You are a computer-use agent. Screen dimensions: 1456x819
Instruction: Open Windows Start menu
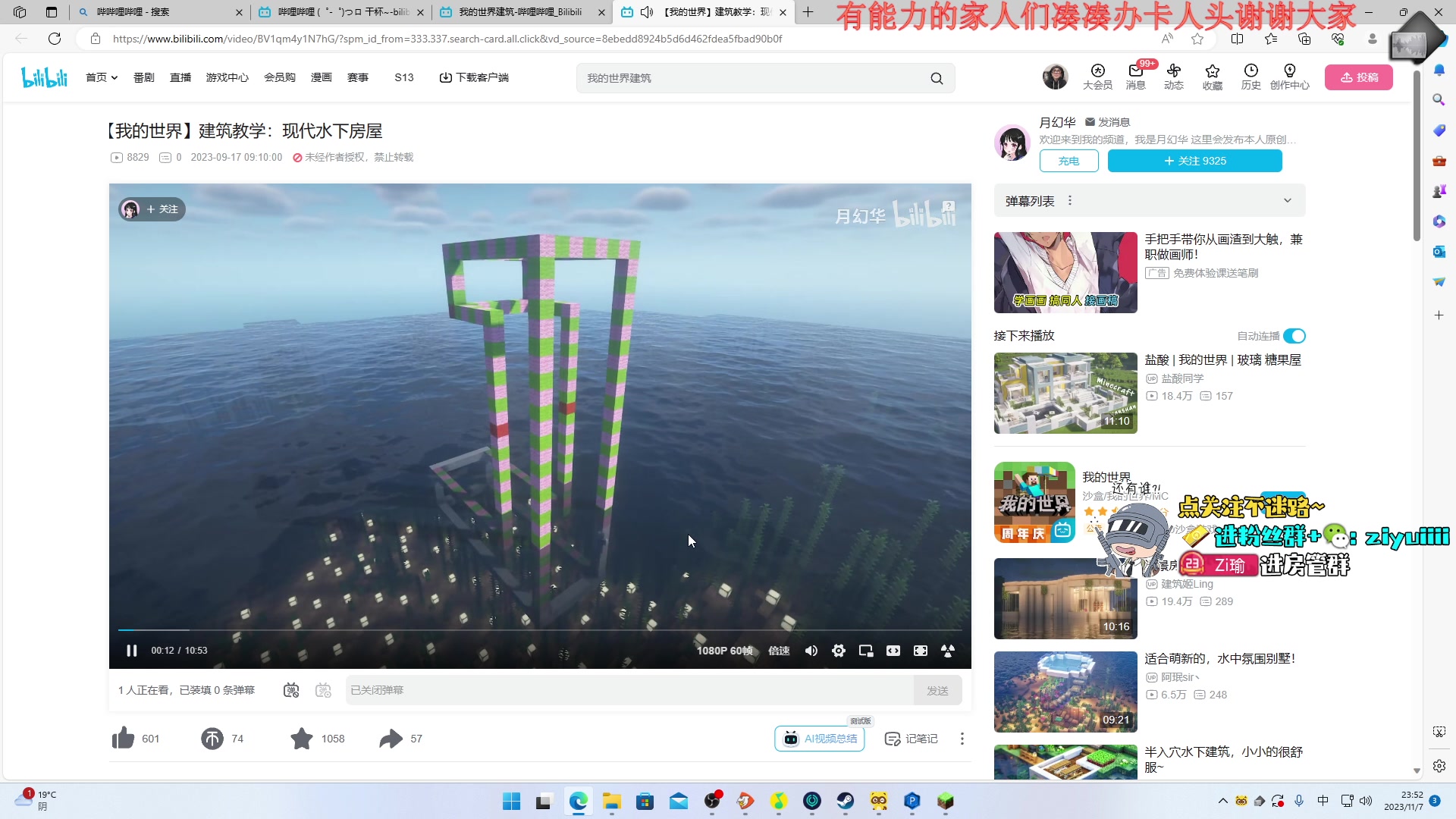pyautogui.click(x=512, y=802)
